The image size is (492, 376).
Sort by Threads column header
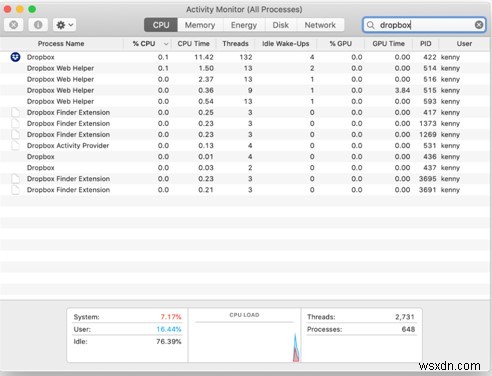click(x=235, y=44)
